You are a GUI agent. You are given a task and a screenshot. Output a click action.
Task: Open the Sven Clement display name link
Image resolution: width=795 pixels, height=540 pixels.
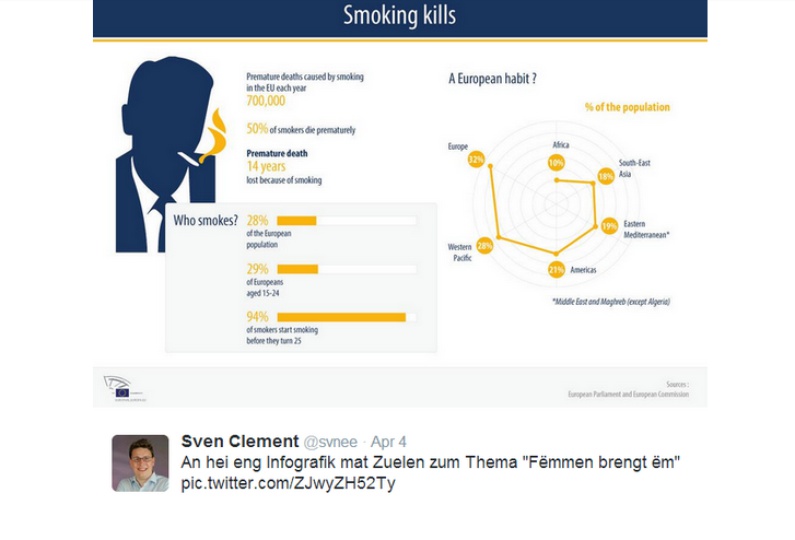click(240, 441)
